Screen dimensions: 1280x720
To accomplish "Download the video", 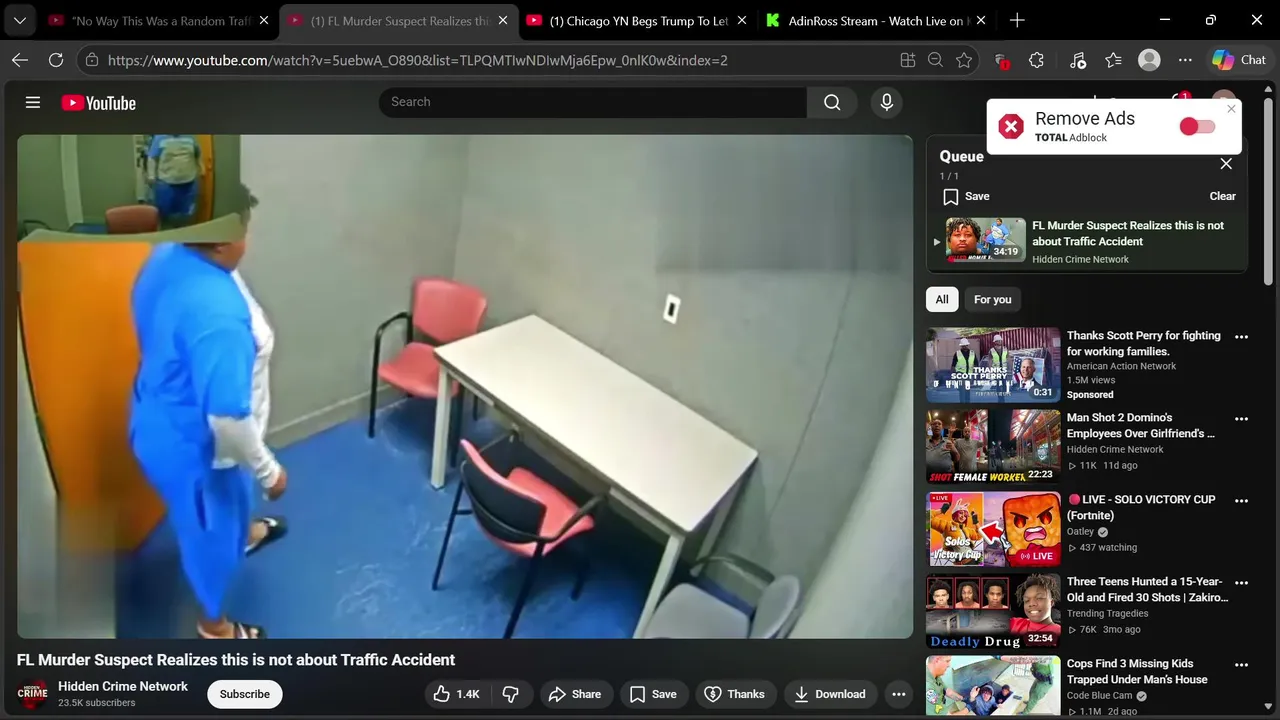I will point(829,694).
